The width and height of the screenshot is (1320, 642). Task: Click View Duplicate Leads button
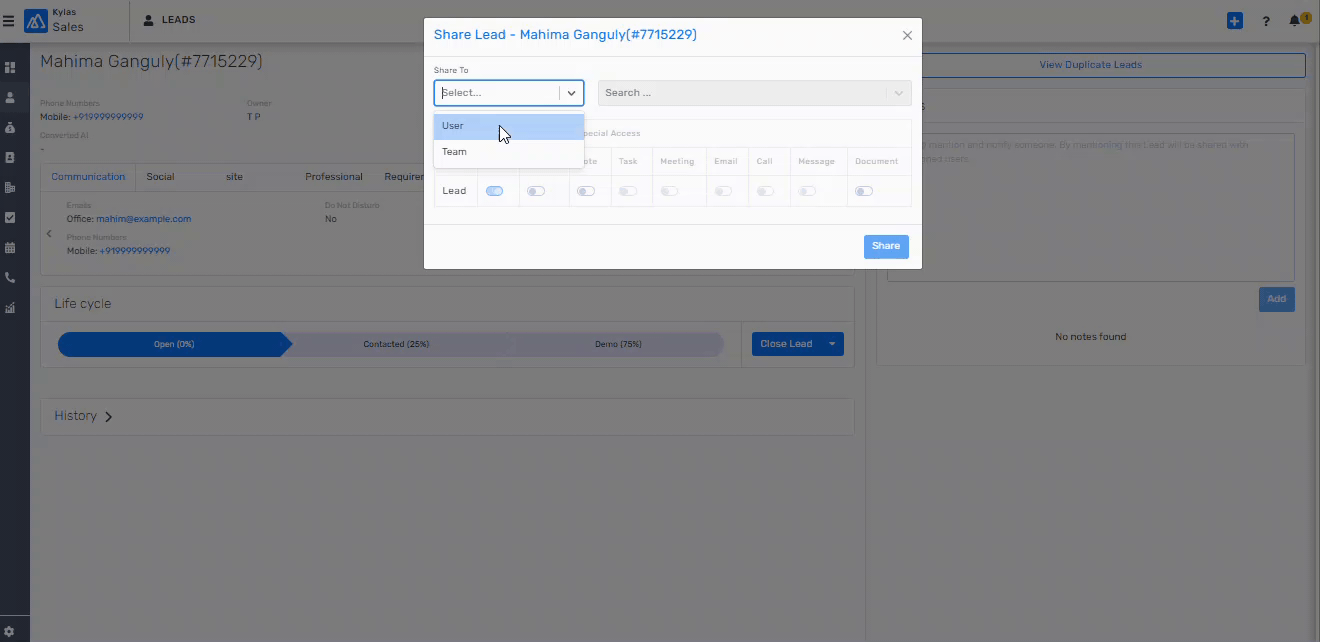pos(1090,65)
